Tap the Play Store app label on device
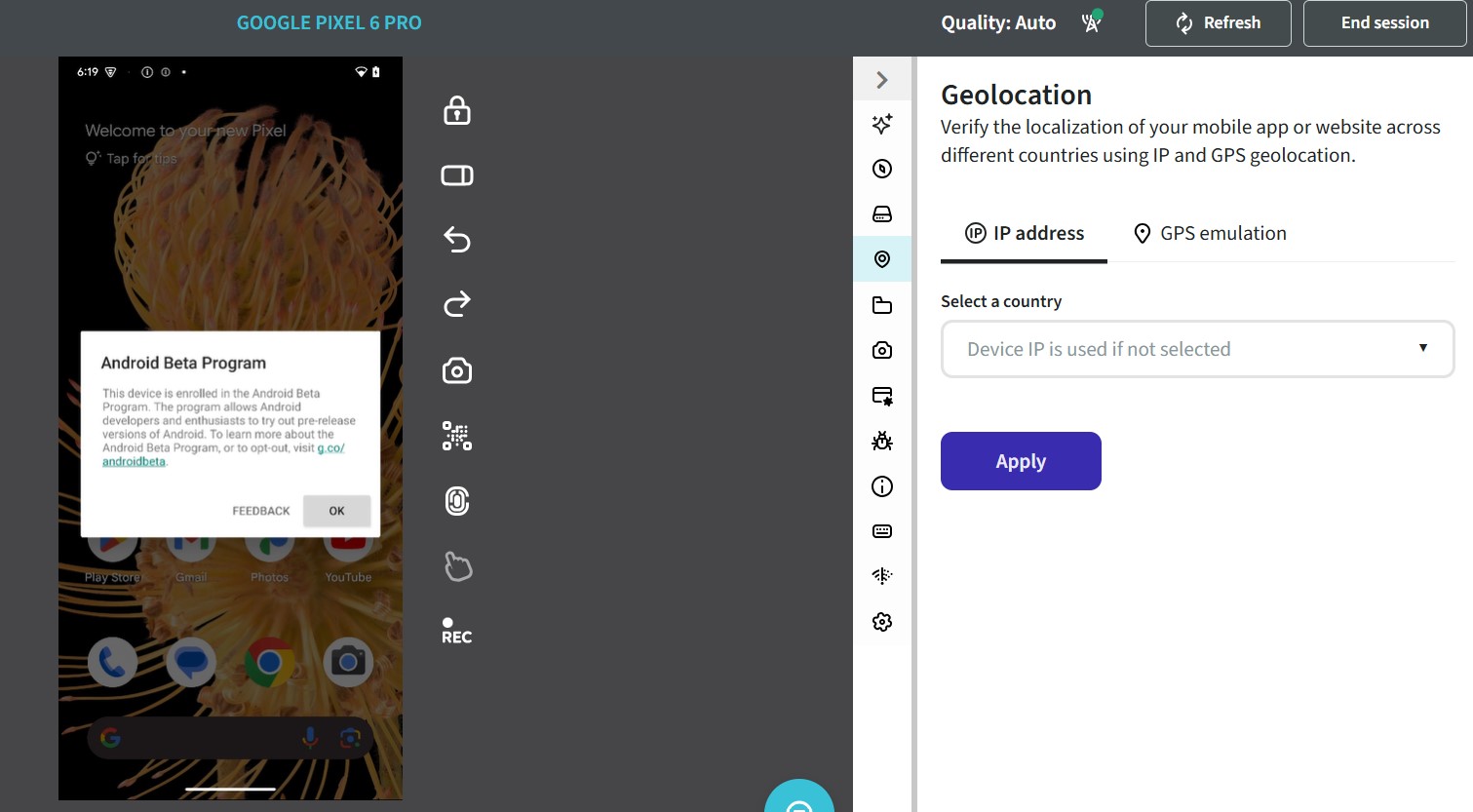This screenshot has width=1473, height=812. coord(113,577)
